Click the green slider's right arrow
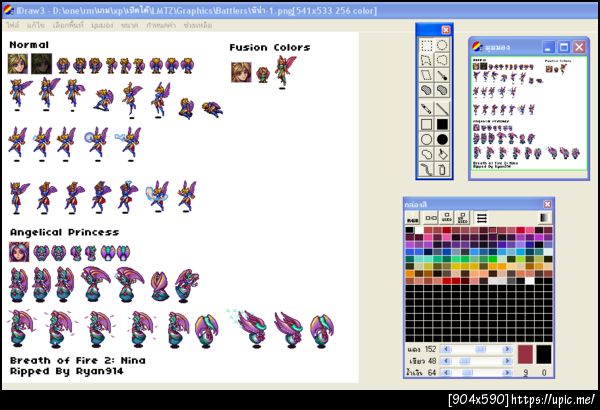The width and height of the screenshot is (600, 410). pyautogui.click(x=507, y=361)
